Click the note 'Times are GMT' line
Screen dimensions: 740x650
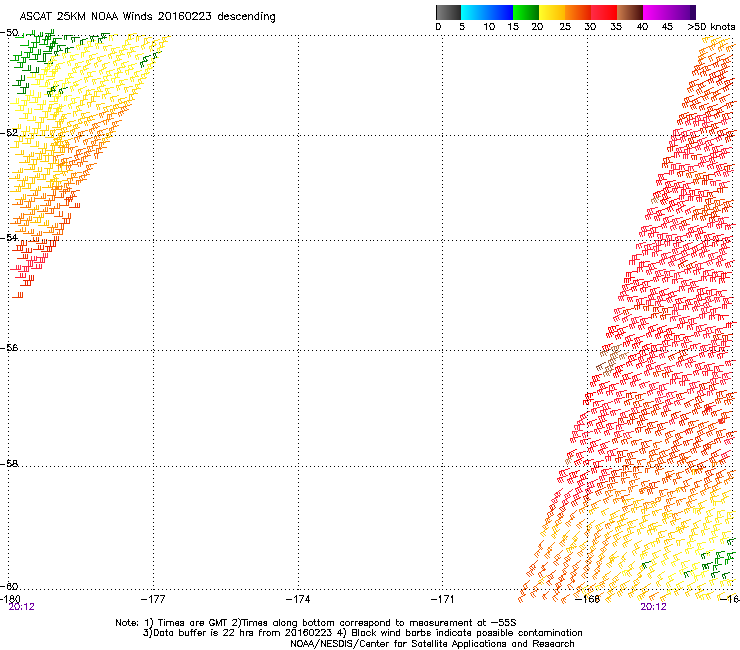coord(316,623)
